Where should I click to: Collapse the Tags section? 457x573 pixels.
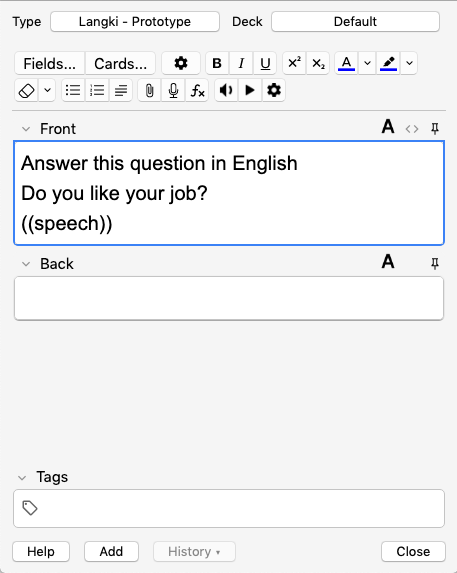pyautogui.click(x=22, y=478)
